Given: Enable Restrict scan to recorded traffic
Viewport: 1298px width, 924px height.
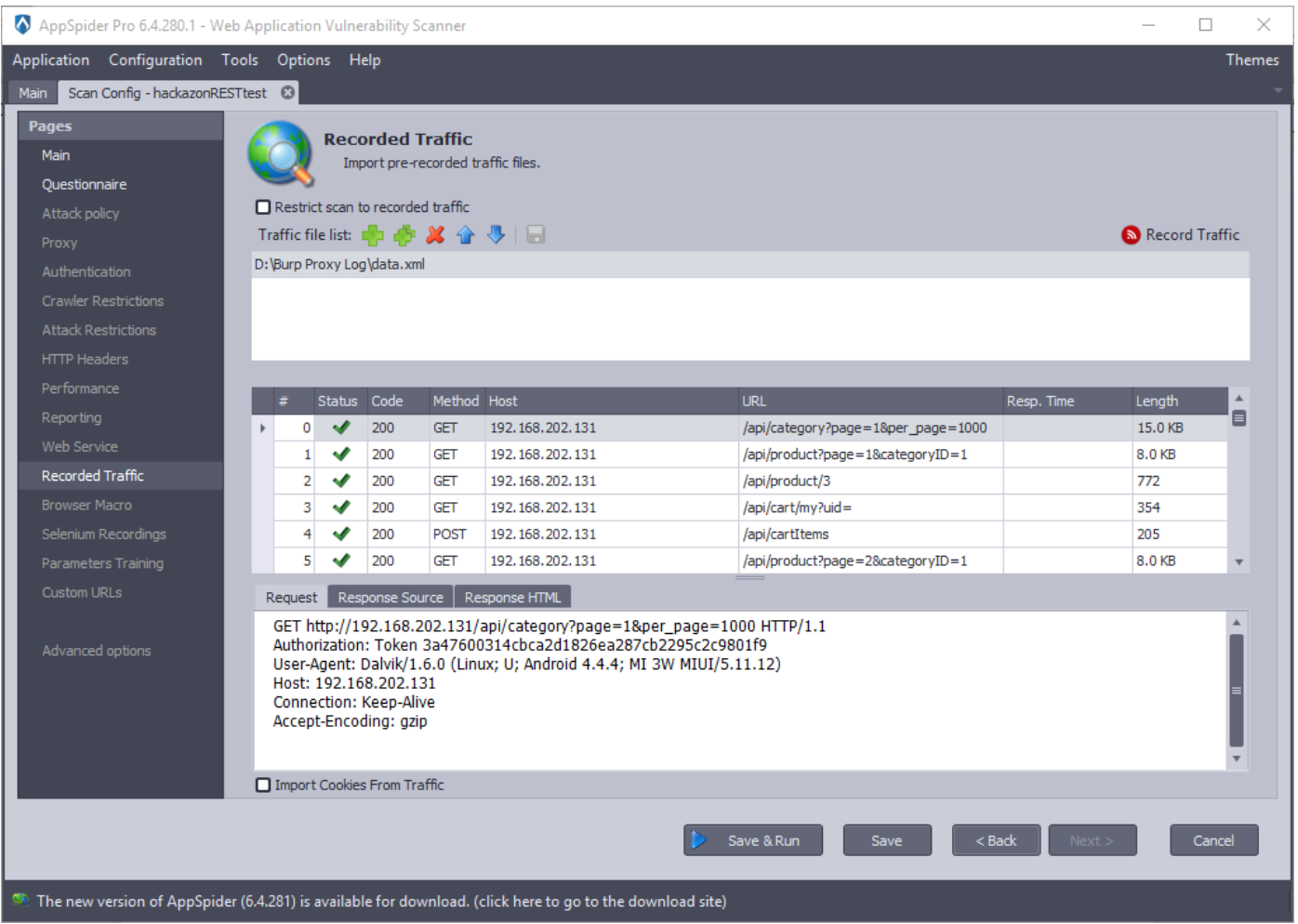Looking at the screenshot, I should [x=263, y=207].
